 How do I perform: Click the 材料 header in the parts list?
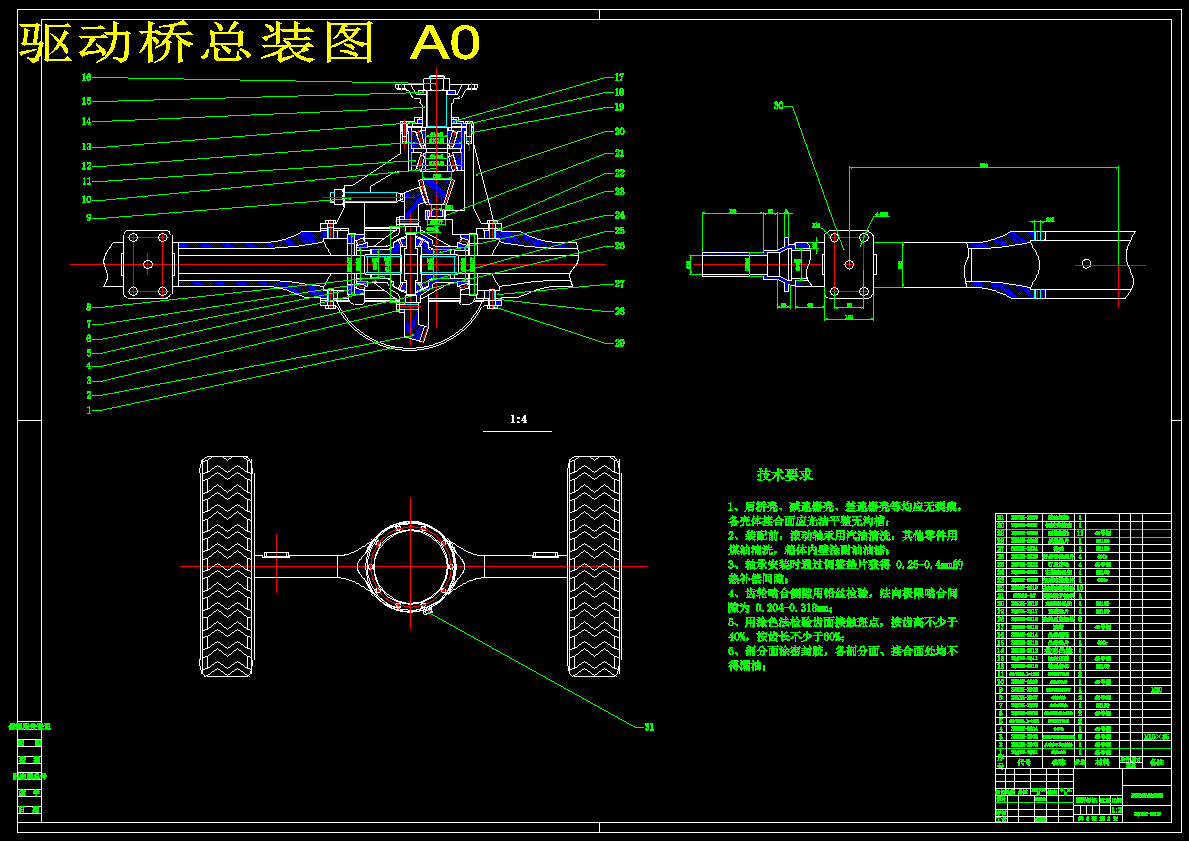1103,761
